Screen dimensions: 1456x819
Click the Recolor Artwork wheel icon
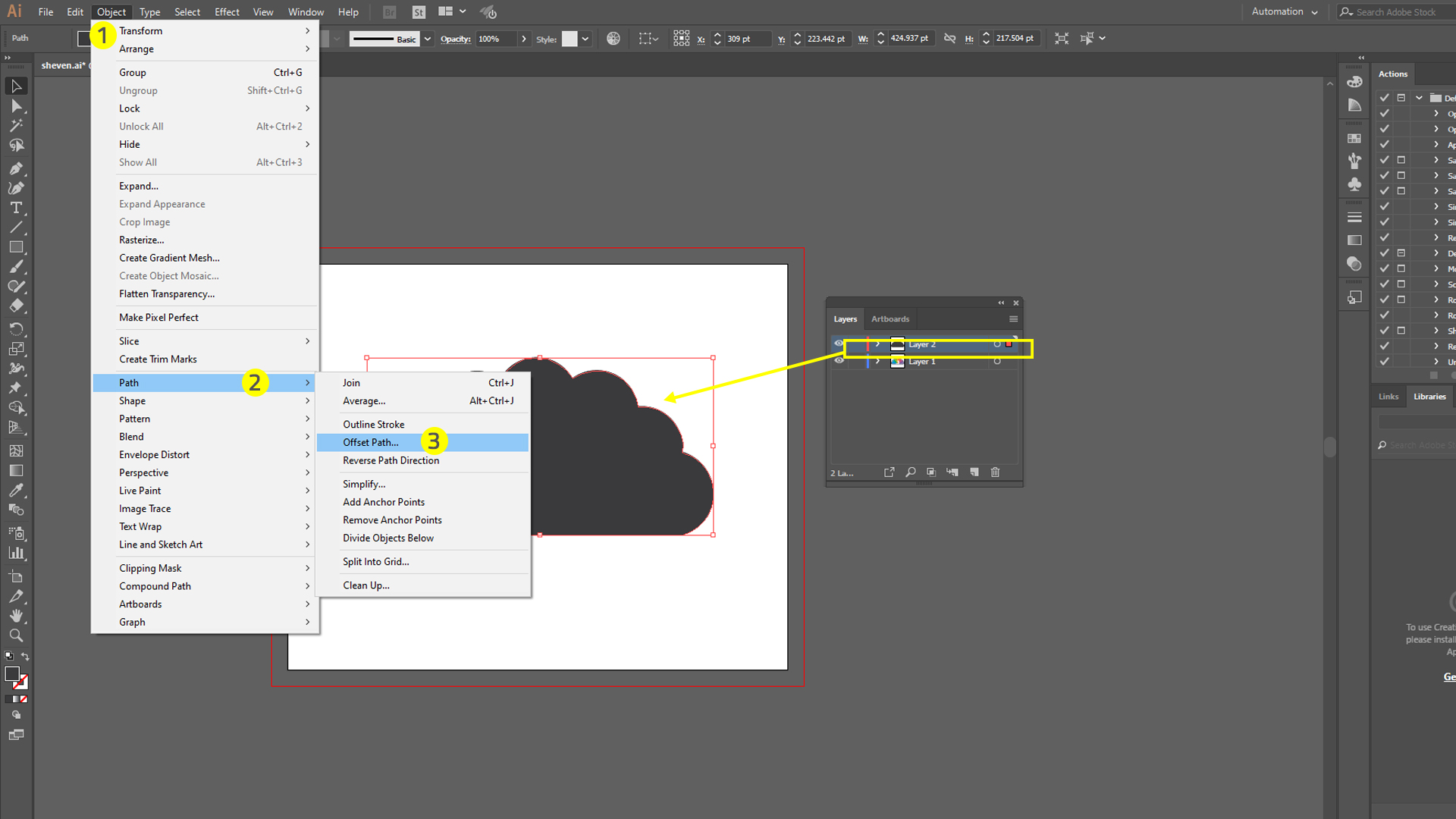pyautogui.click(x=613, y=39)
